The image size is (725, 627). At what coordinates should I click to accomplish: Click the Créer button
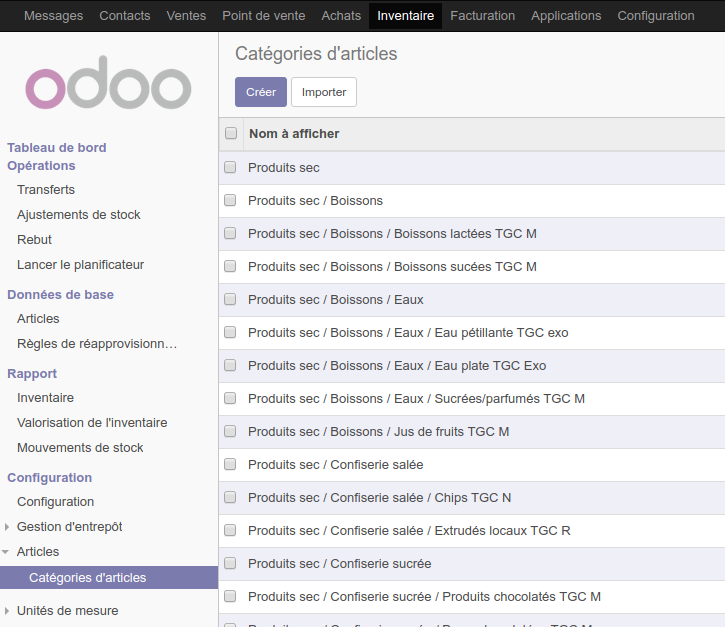coord(261,92)
